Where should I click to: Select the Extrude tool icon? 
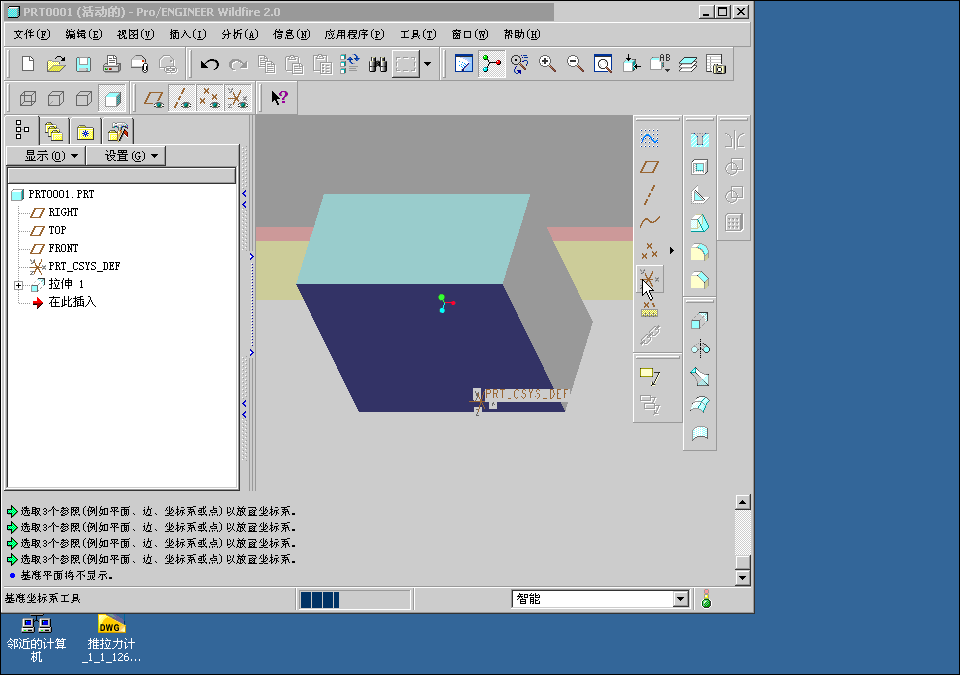point(700,321)
